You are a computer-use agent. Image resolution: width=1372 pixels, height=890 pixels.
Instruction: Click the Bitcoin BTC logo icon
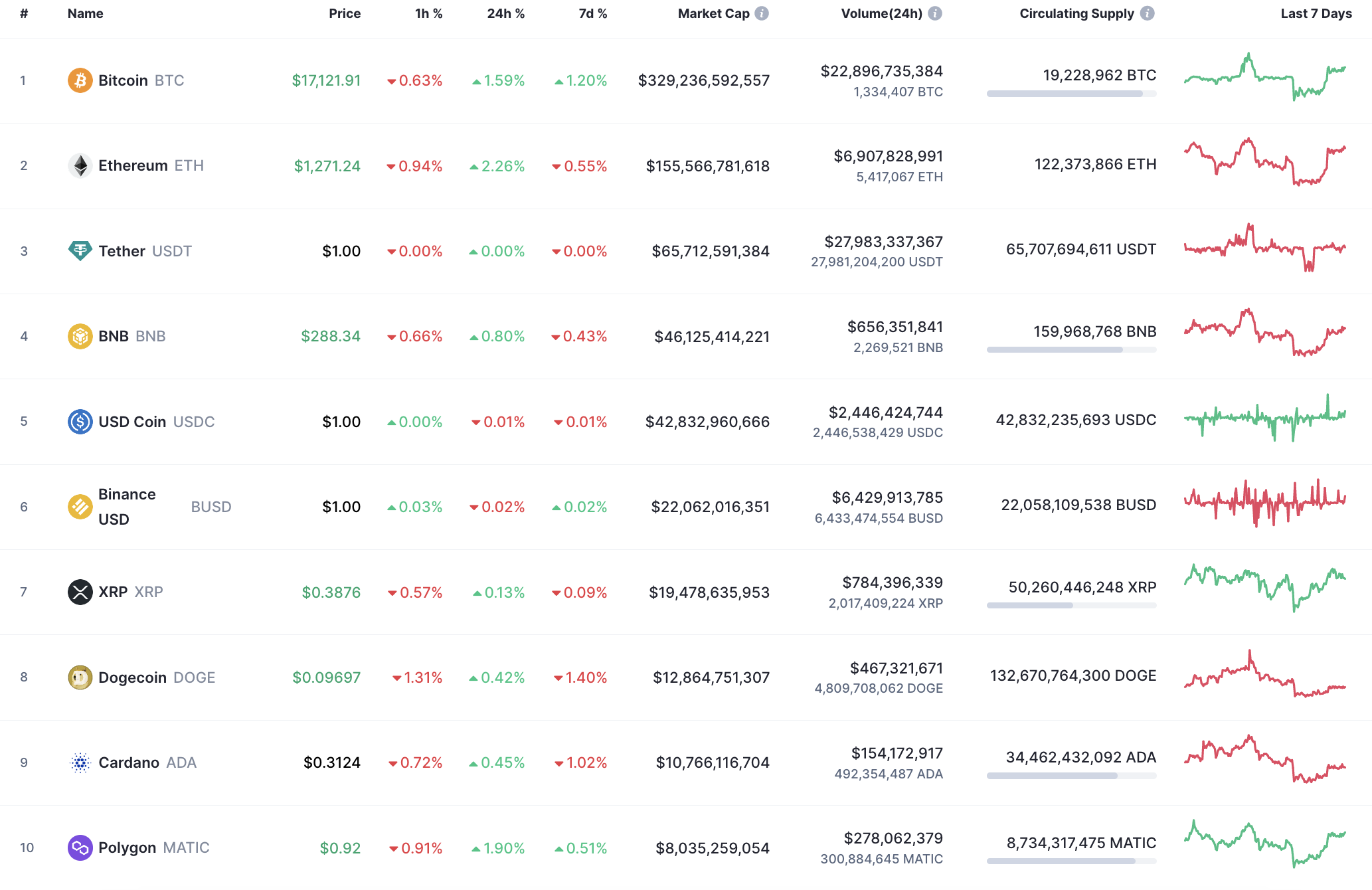(x=80, y=80)
